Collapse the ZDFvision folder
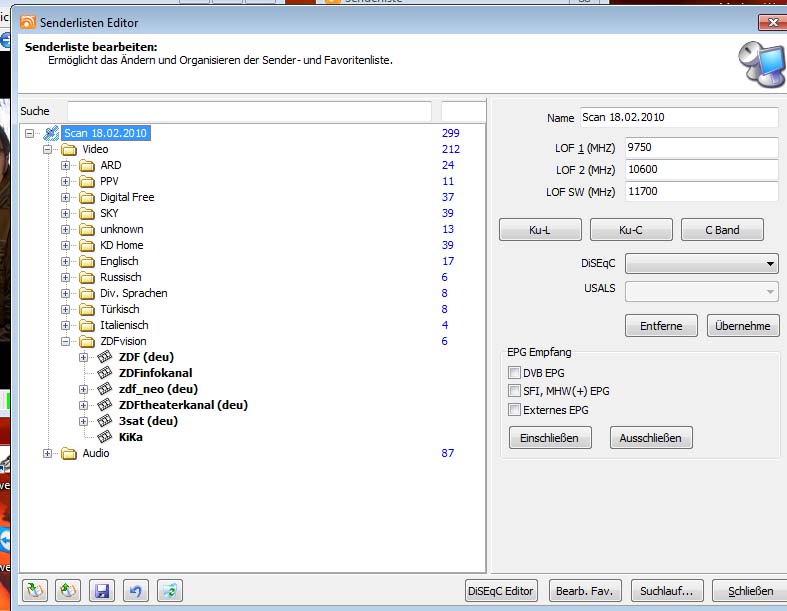787x611 pixels. pyautogui.click(x=66, y=341)
